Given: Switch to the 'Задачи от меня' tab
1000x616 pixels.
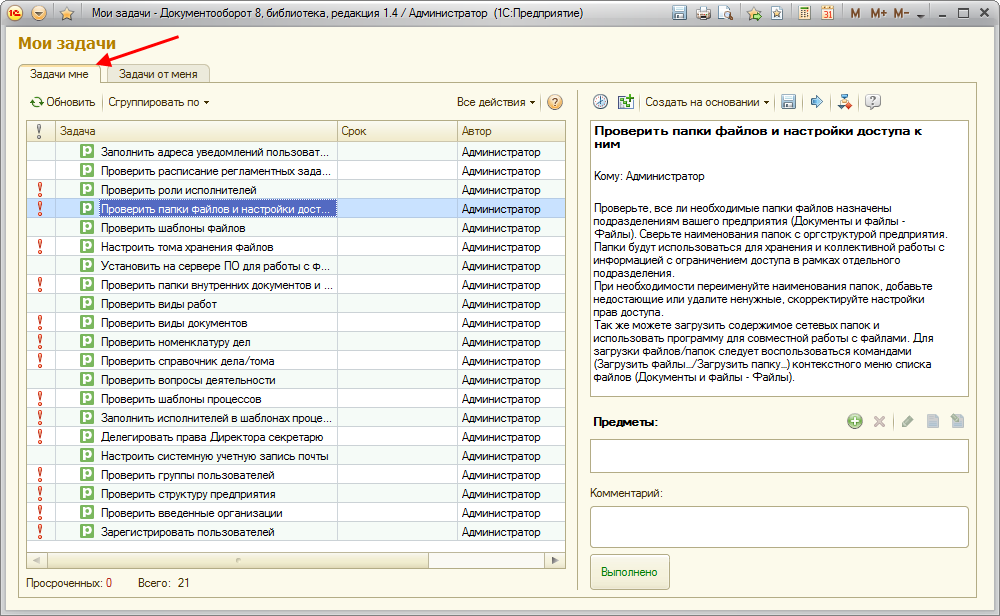Looking at the screenshot, I should tap(158, 74).
